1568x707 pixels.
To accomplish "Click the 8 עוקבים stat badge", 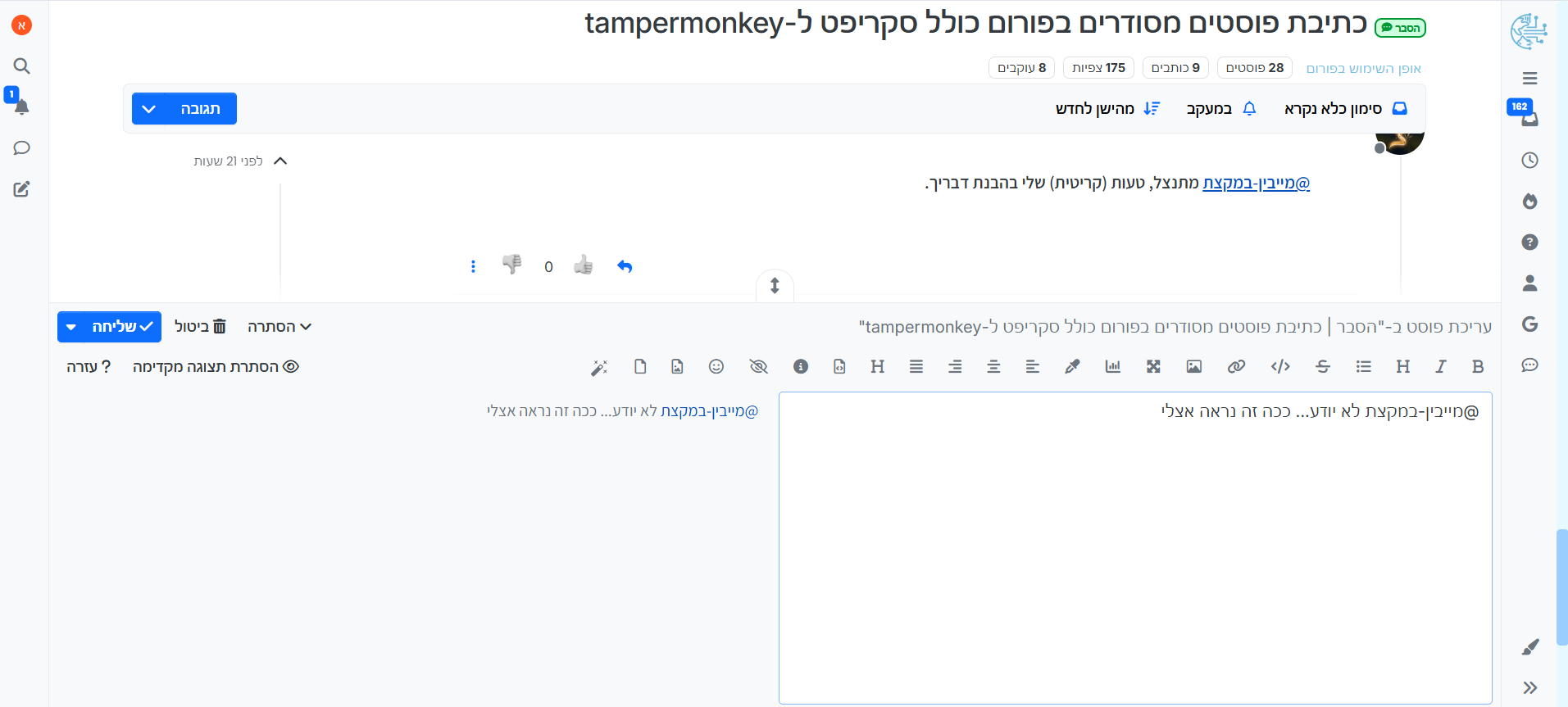I will pos(1021,68).
